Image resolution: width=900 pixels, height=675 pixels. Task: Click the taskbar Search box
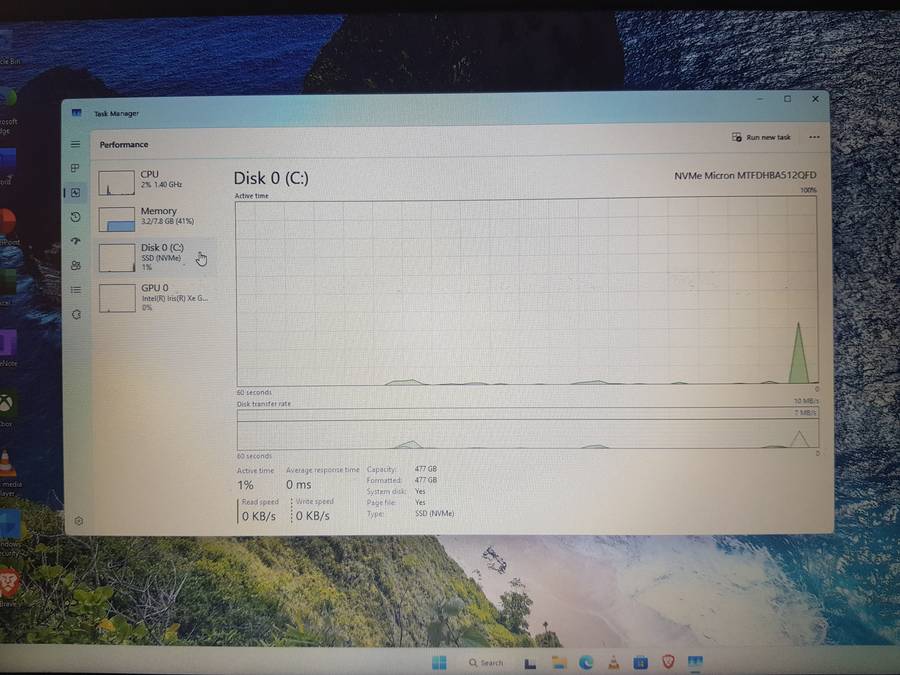(487, 662)
